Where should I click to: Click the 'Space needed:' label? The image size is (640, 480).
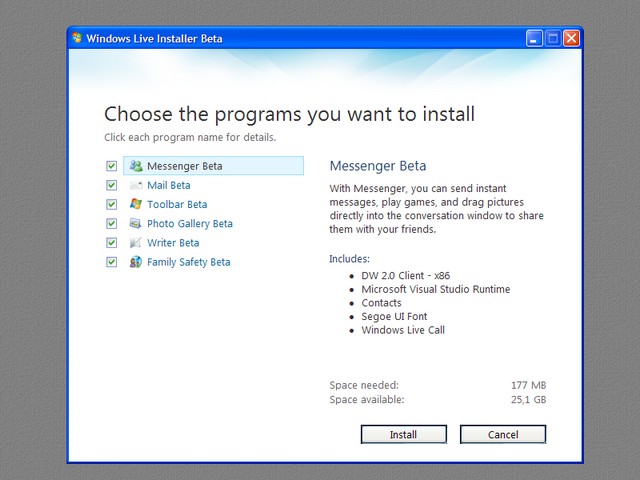click(x=364, y=385)
